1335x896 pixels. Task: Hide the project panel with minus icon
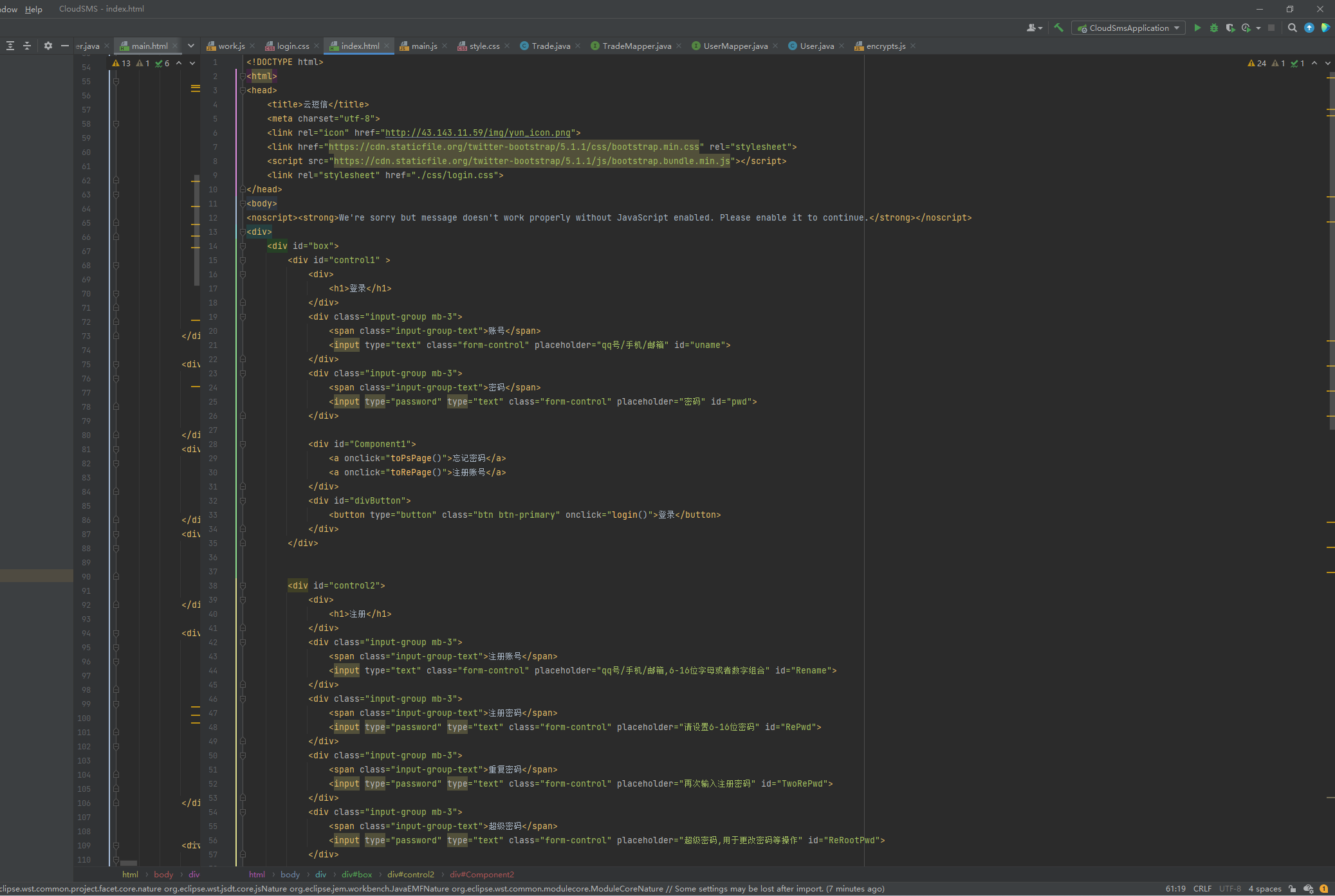click(x=64, y=46)
